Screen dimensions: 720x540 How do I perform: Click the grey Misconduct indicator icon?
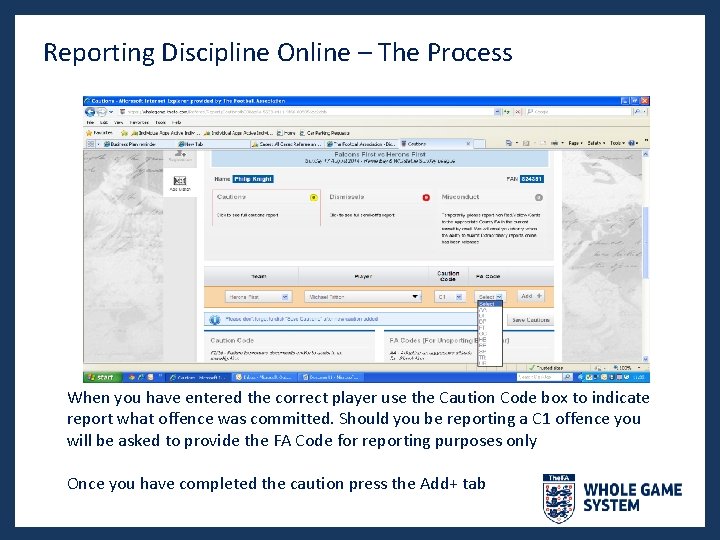coord(539,197)
